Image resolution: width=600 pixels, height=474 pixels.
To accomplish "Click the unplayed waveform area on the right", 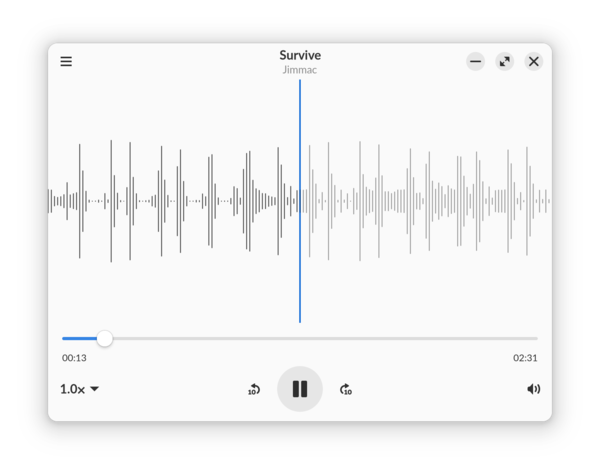I will click(426, 201).
